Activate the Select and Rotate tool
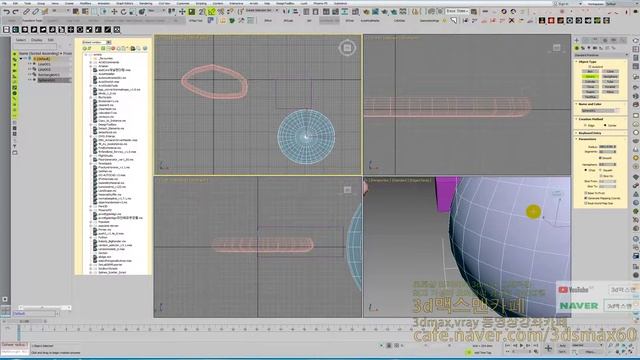 123,12
